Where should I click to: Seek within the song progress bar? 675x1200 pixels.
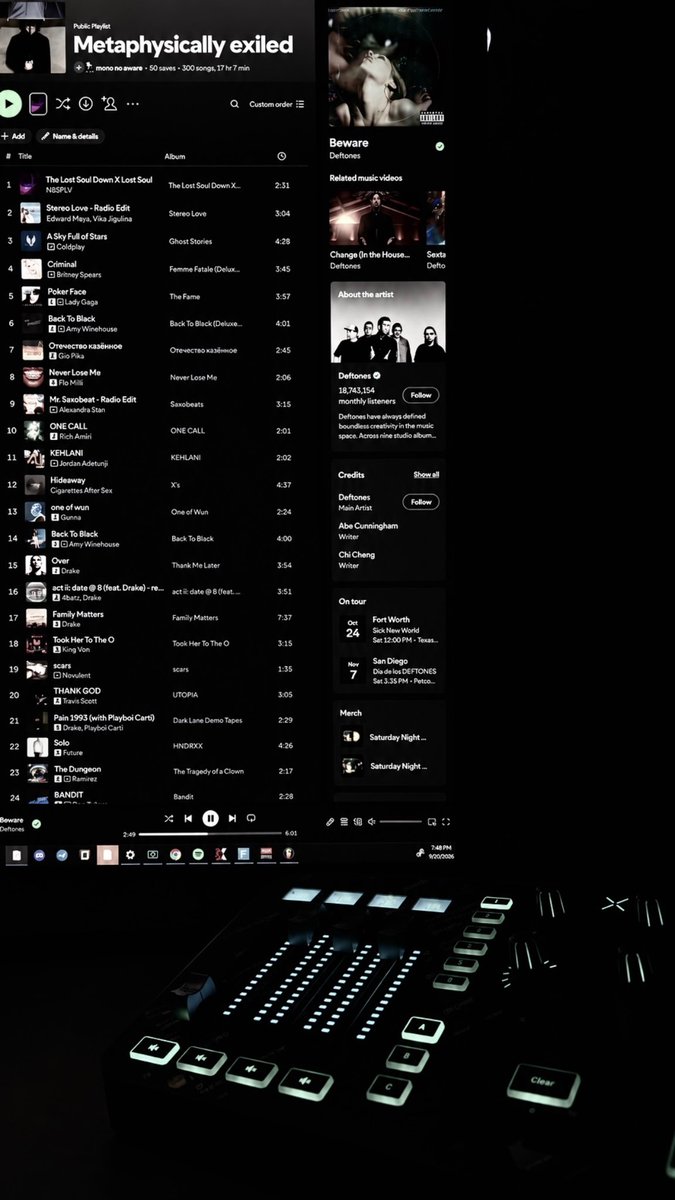click(211, 833)
